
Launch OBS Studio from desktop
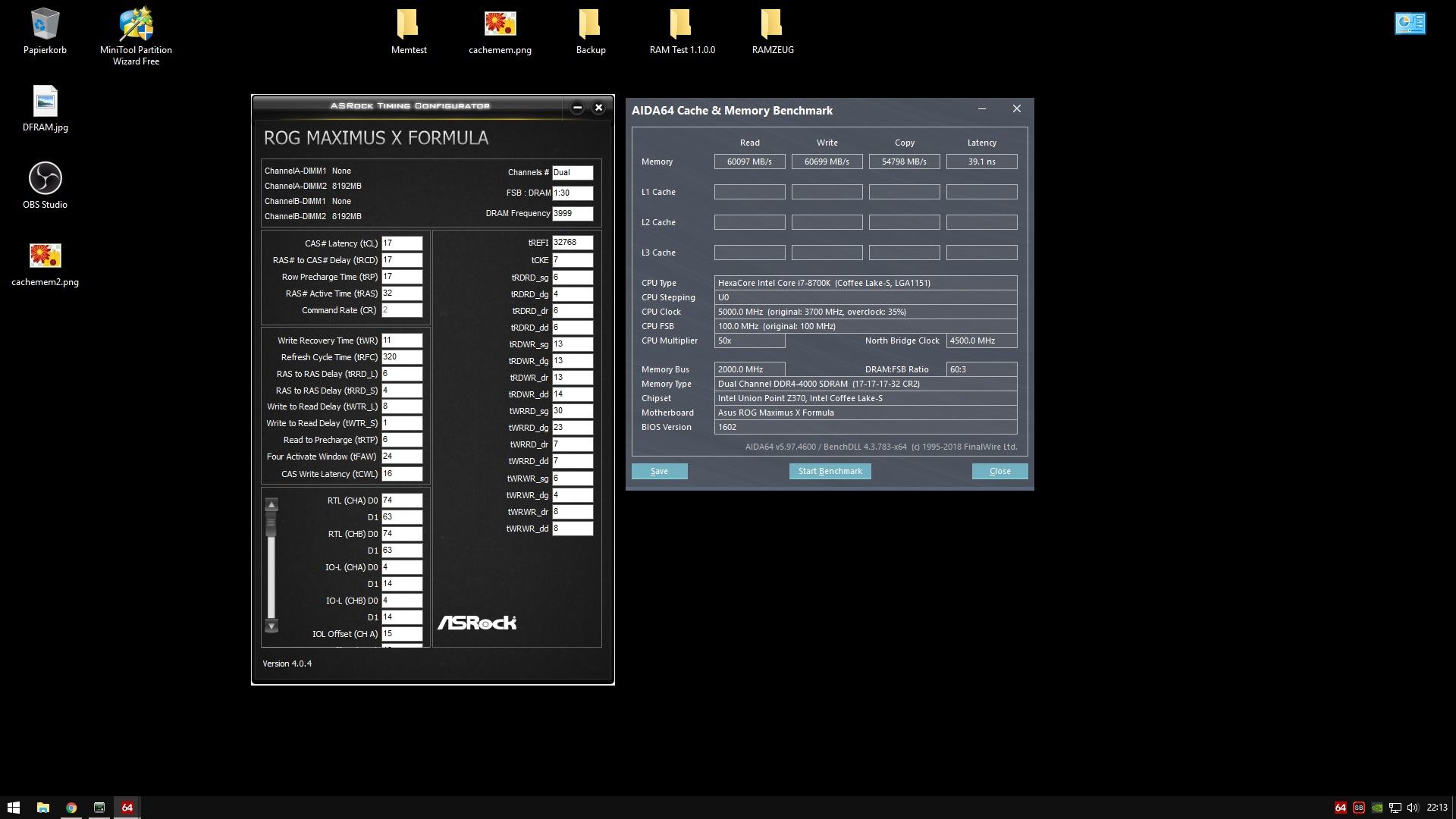tap(45, 186)
